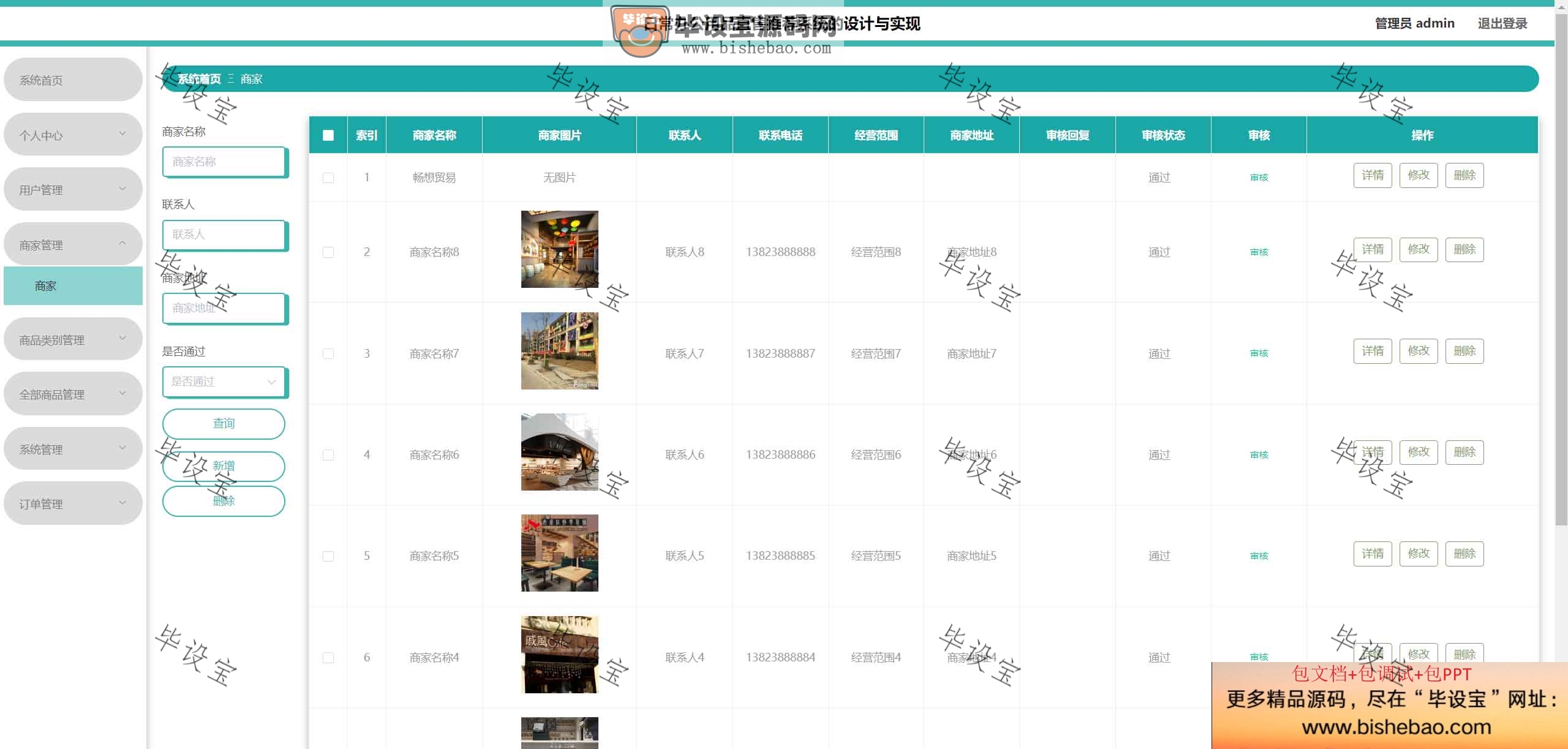This screenshot has width=1568, height=749.
Task: Toggle the select-all checkbox in table header
Action: pos(328,135)
